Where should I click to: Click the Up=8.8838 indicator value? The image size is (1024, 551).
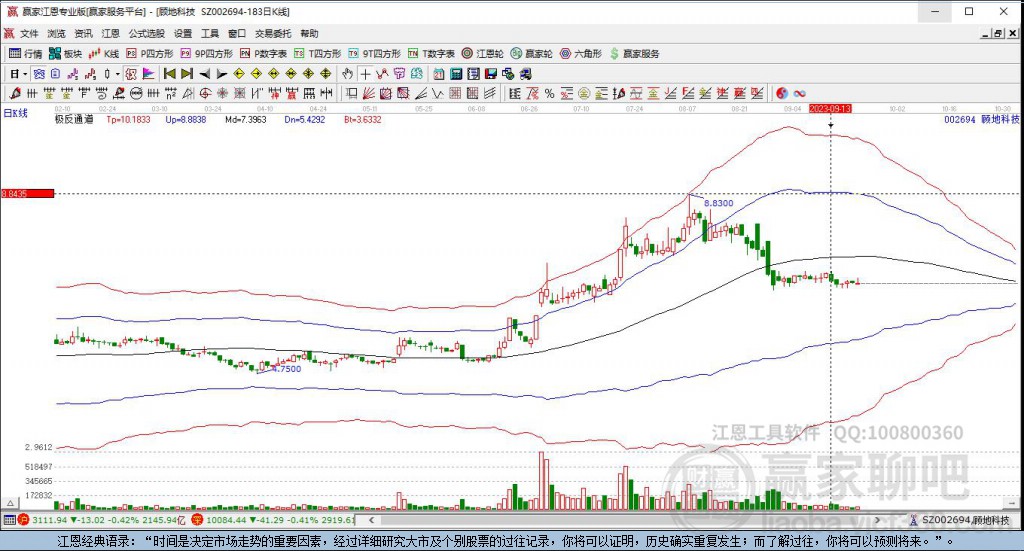pyautogui.click(x=186, y=119)
